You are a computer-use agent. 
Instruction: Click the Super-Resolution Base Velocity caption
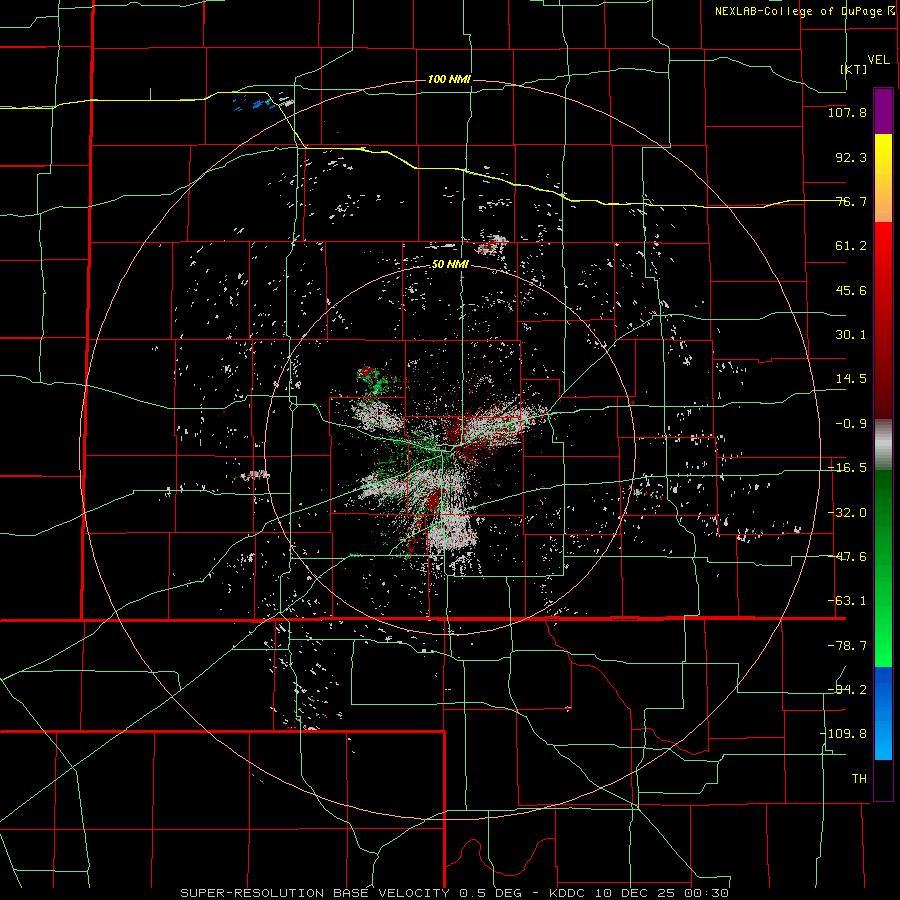pyautogui.click(x=455, y=893)
